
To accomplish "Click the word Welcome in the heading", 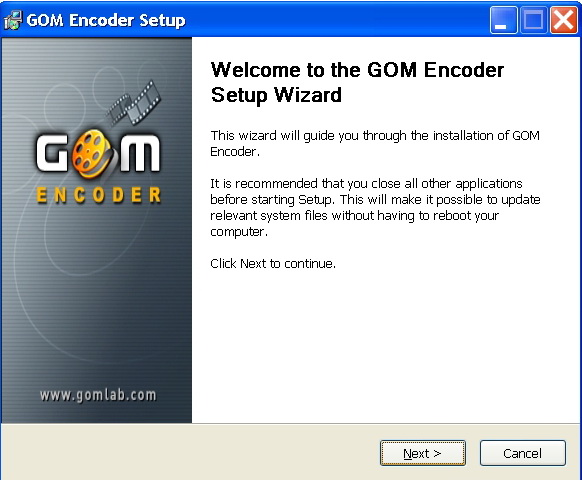I will click(255, 70).
